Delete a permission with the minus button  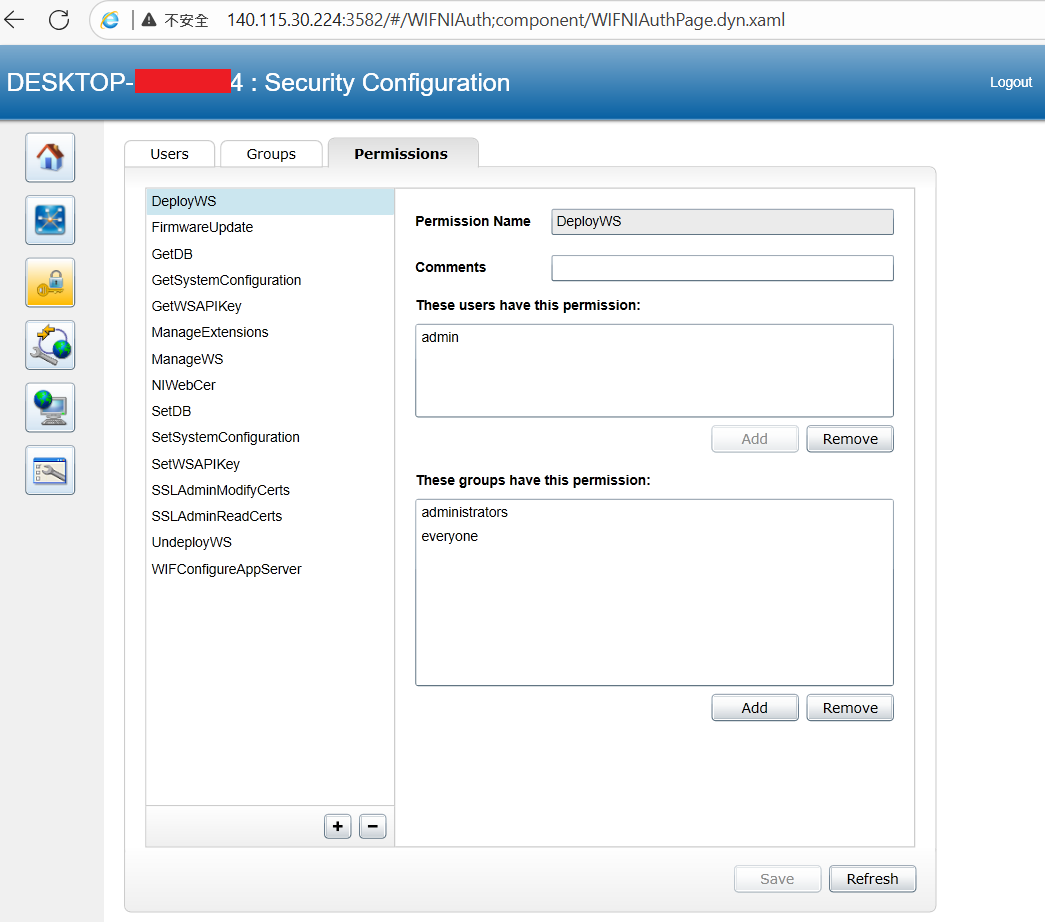coord(373,827)
